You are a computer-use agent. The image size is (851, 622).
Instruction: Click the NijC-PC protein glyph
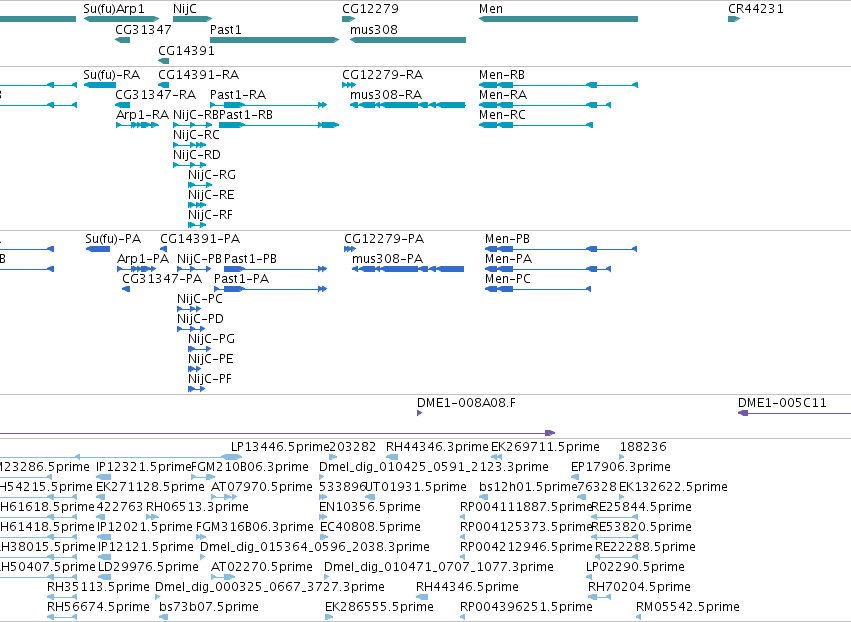(189, 309)
